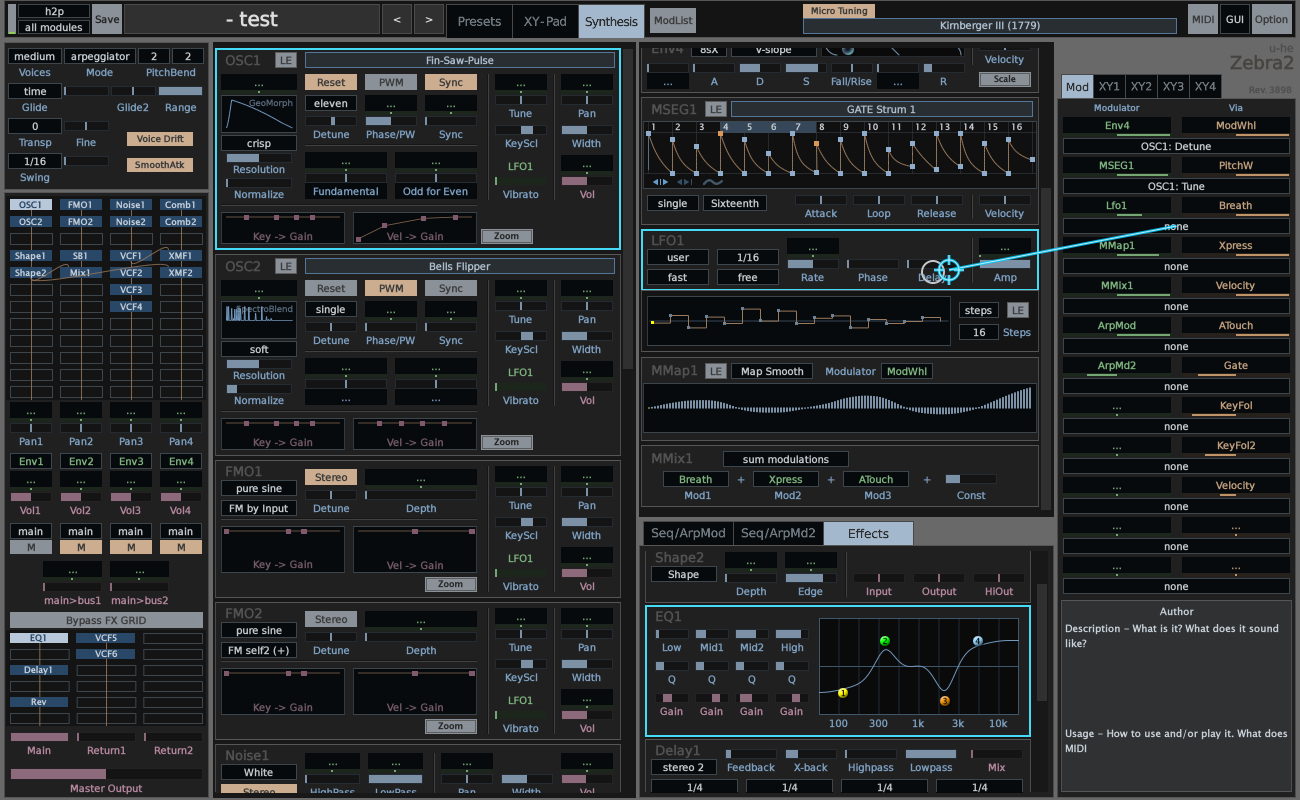Switch to the XY-Pad tab
Screen dimensions: 1300x800
coord(545,21)
